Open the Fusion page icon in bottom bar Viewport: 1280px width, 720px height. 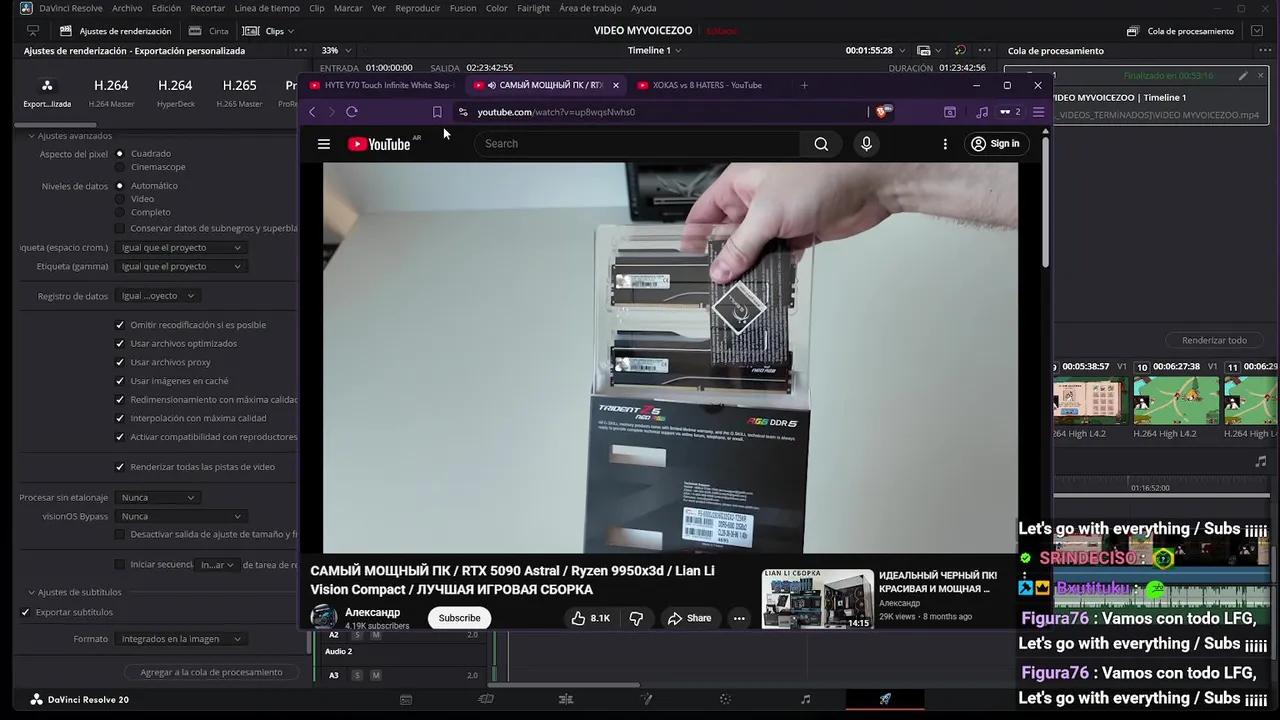tap(646, 699)
